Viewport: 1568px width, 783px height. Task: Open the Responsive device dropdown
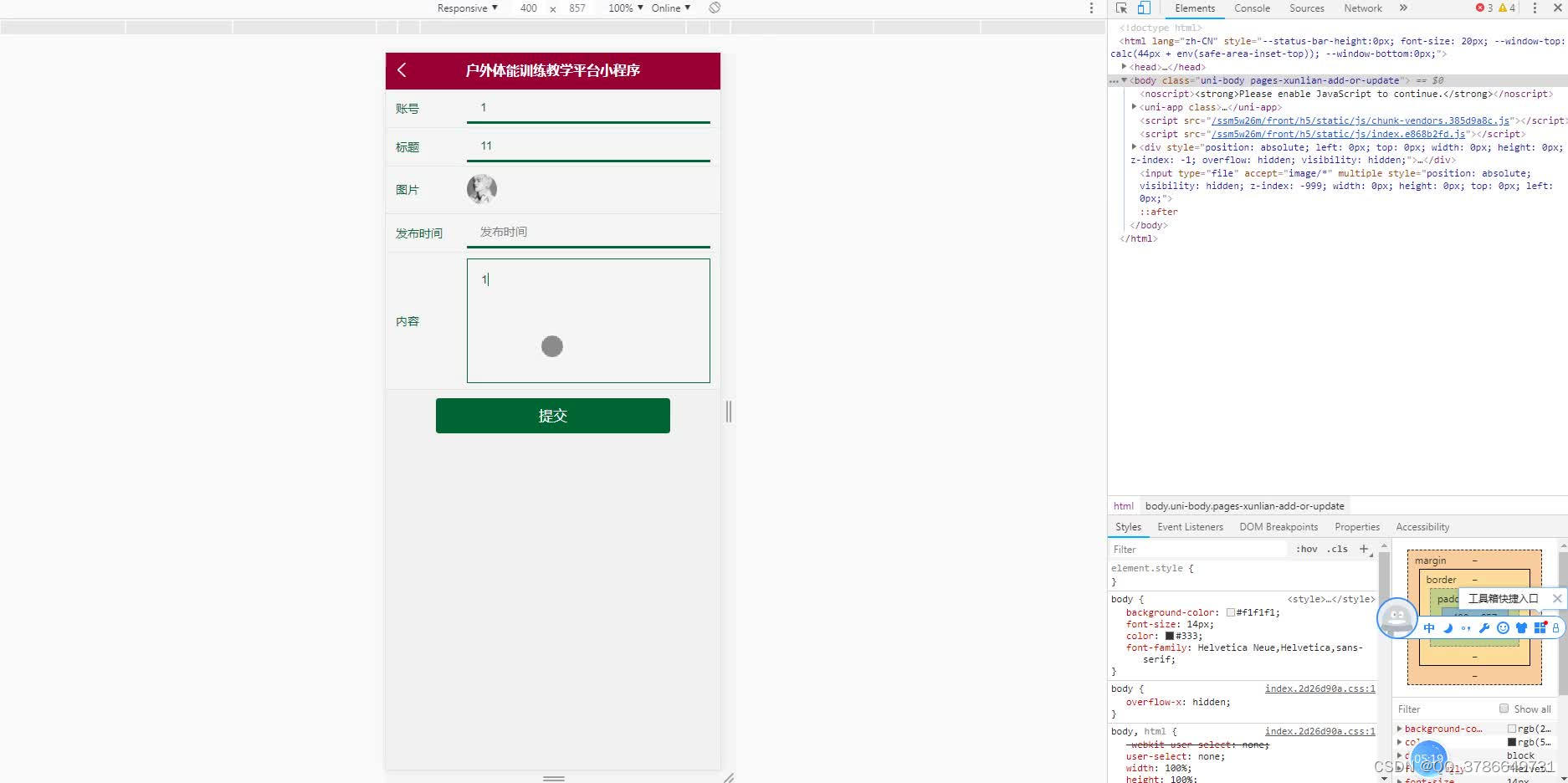(x=467, y=8)
